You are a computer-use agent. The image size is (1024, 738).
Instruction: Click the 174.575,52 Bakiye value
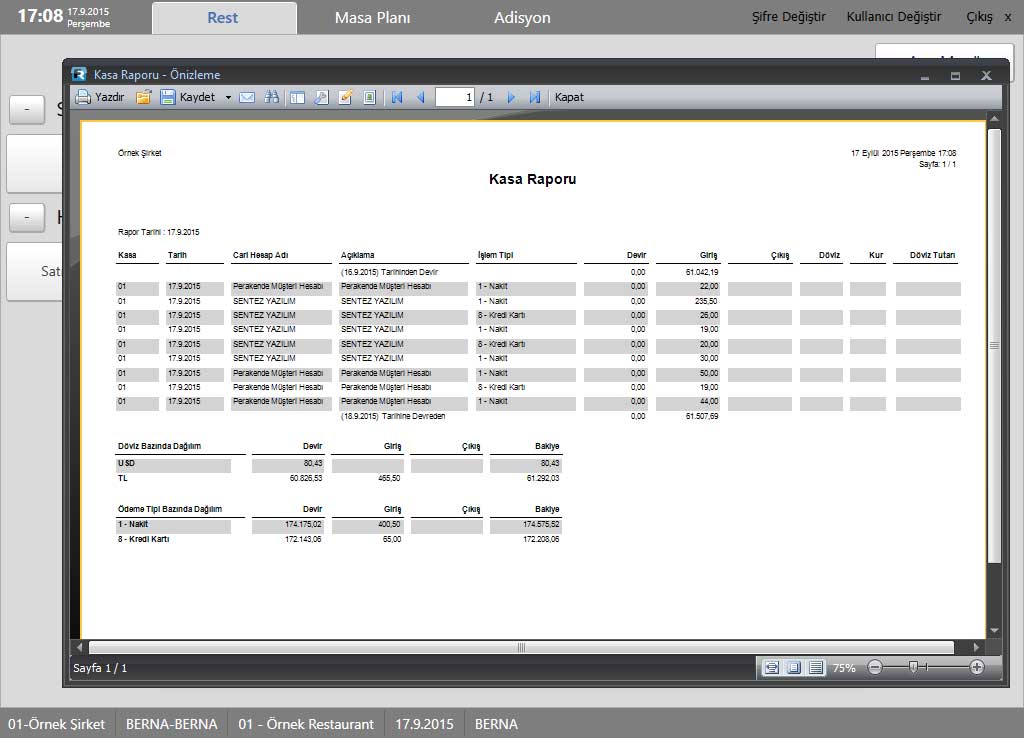click(541, 524)
